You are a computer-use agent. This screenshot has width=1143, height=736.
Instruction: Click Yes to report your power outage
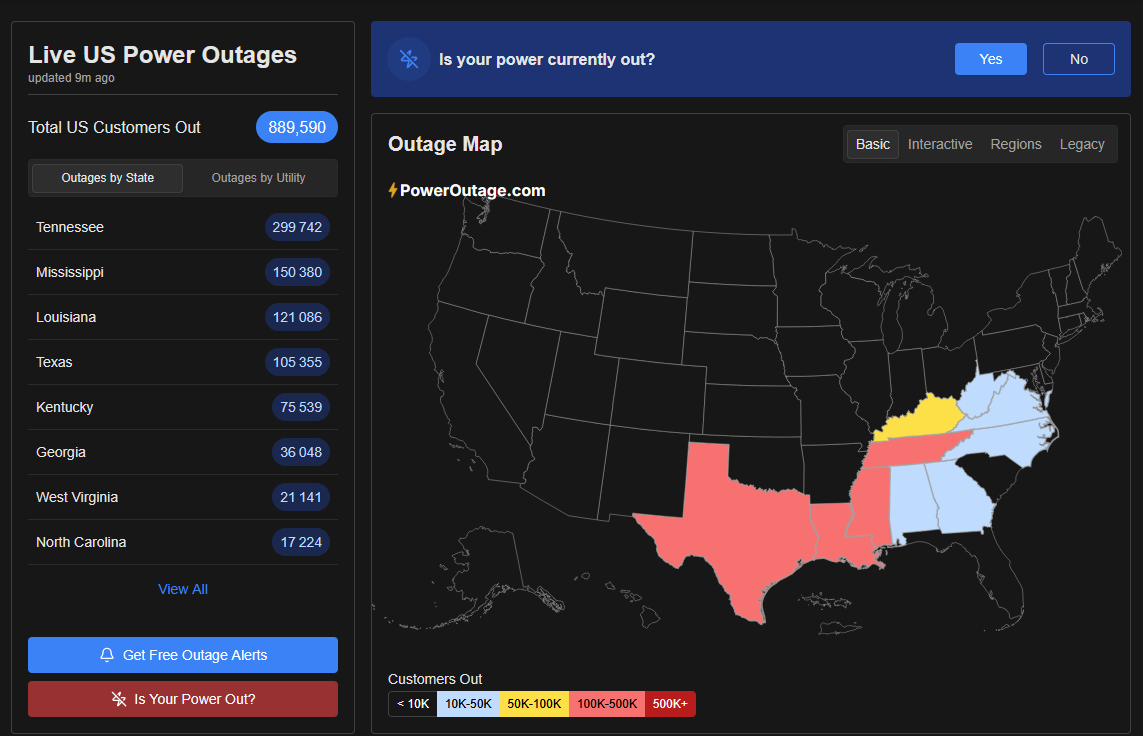click(990, 59)
